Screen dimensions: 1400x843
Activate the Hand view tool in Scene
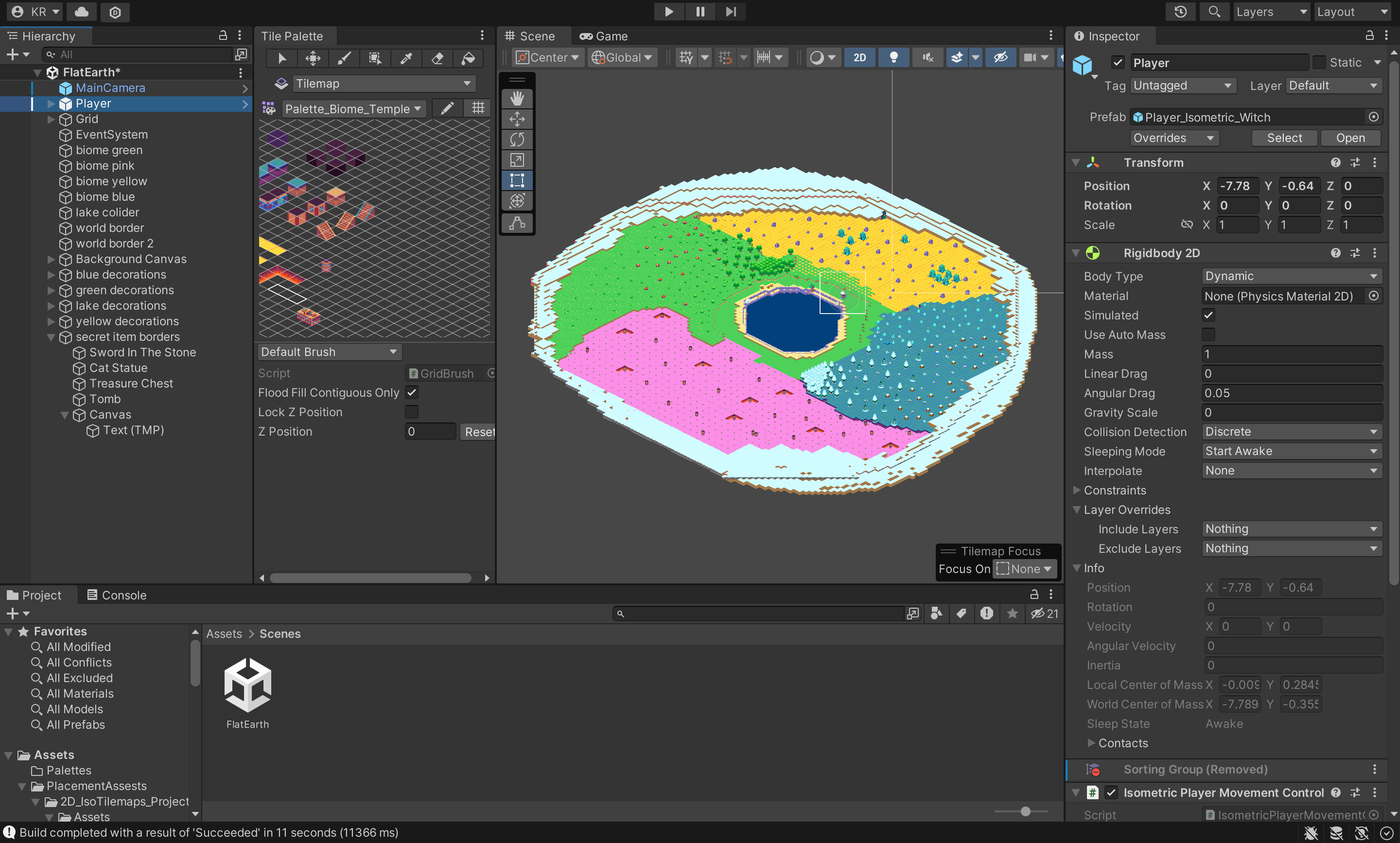coord(517,98)
